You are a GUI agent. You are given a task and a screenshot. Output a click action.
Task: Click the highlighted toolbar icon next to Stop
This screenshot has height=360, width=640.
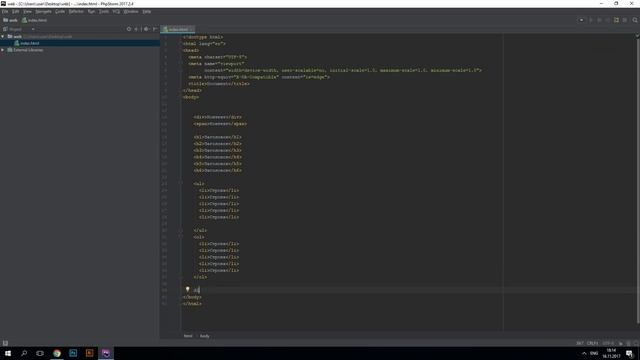pyautogui.click(x=616, y=20)
